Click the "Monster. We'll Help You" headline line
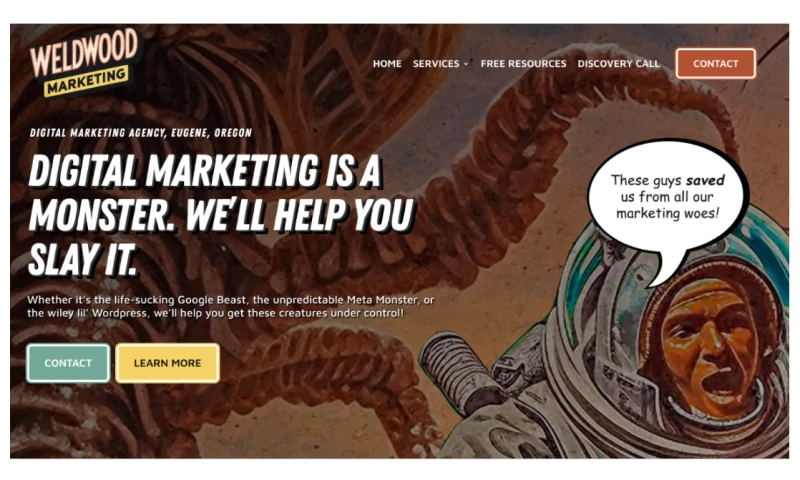This screenshot has width=800, height=480. [220, 215]
